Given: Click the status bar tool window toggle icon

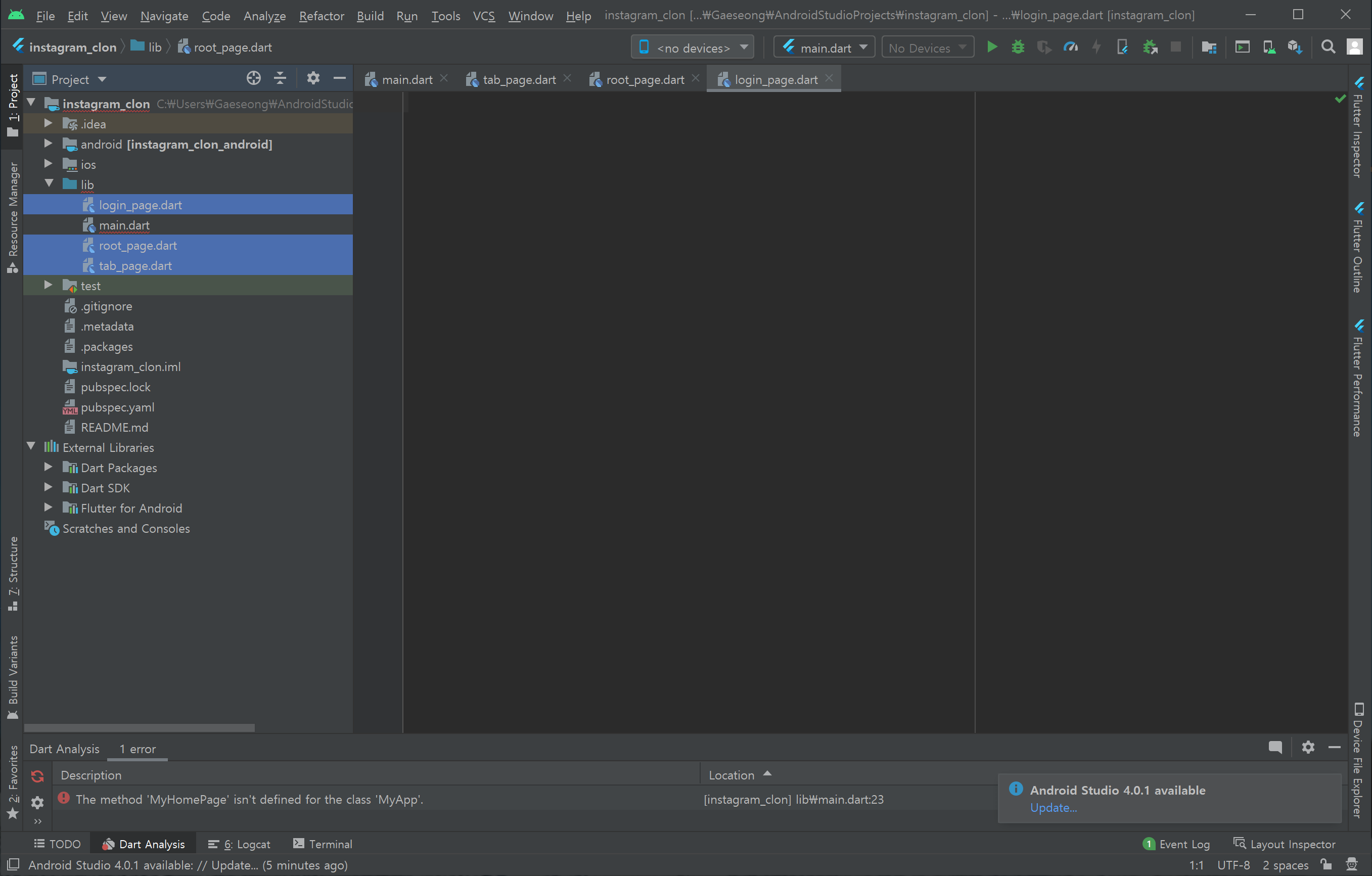Looking at the screenshot, I should pos(13,864).
